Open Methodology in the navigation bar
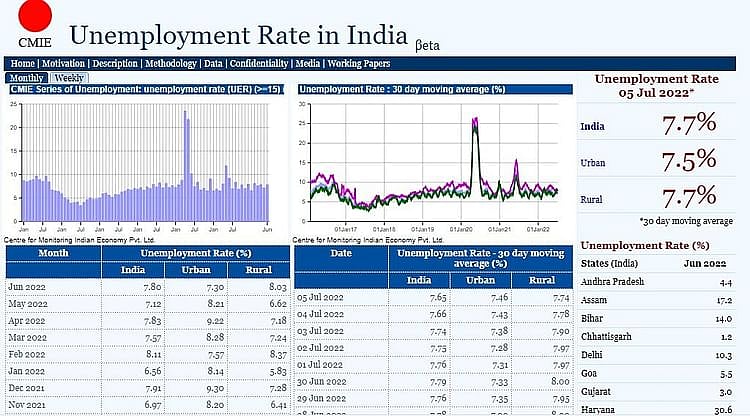750x416 pixels. click(171, 64)
